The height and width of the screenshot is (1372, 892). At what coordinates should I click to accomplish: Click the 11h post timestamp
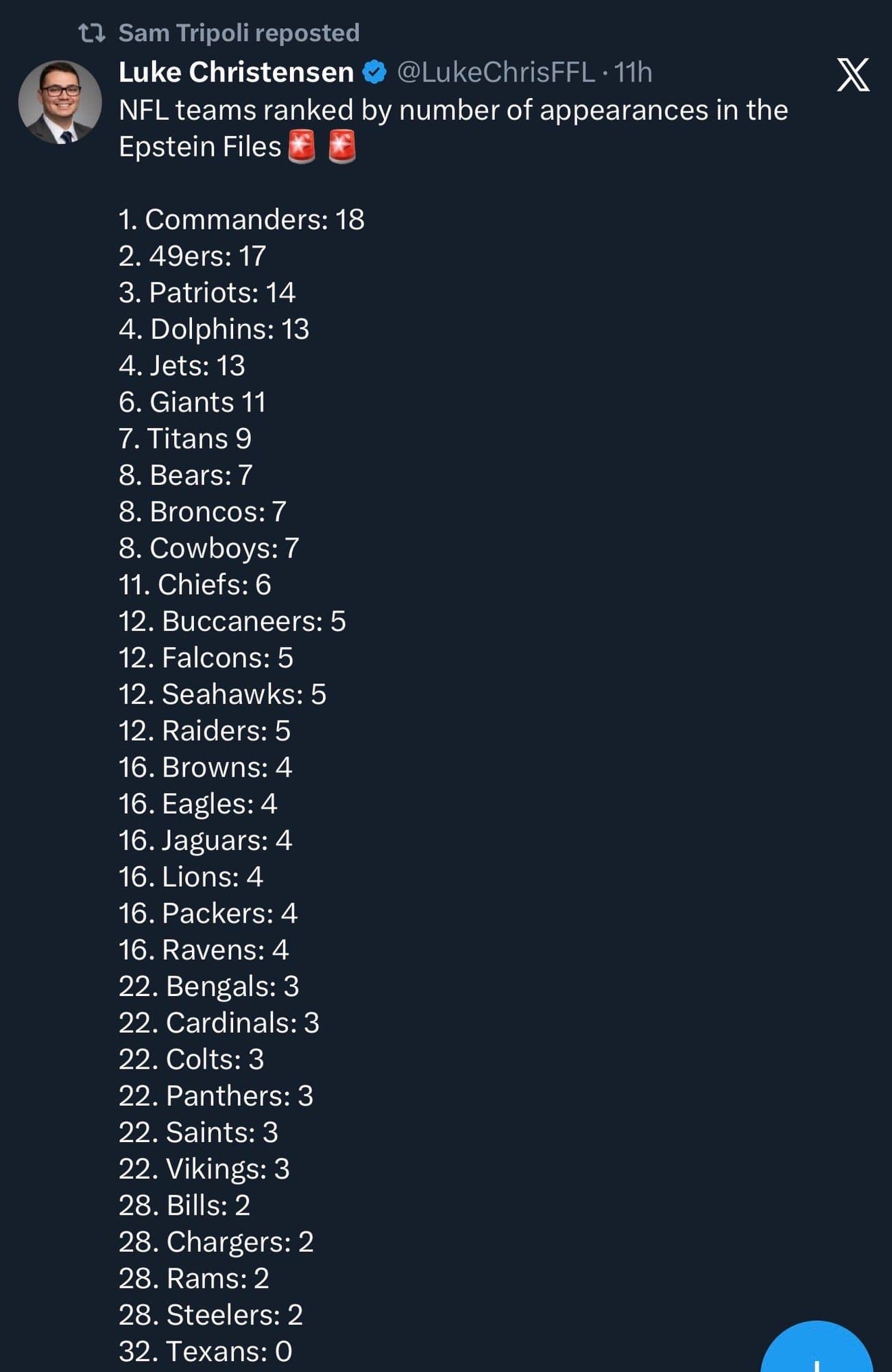[632, 73]
